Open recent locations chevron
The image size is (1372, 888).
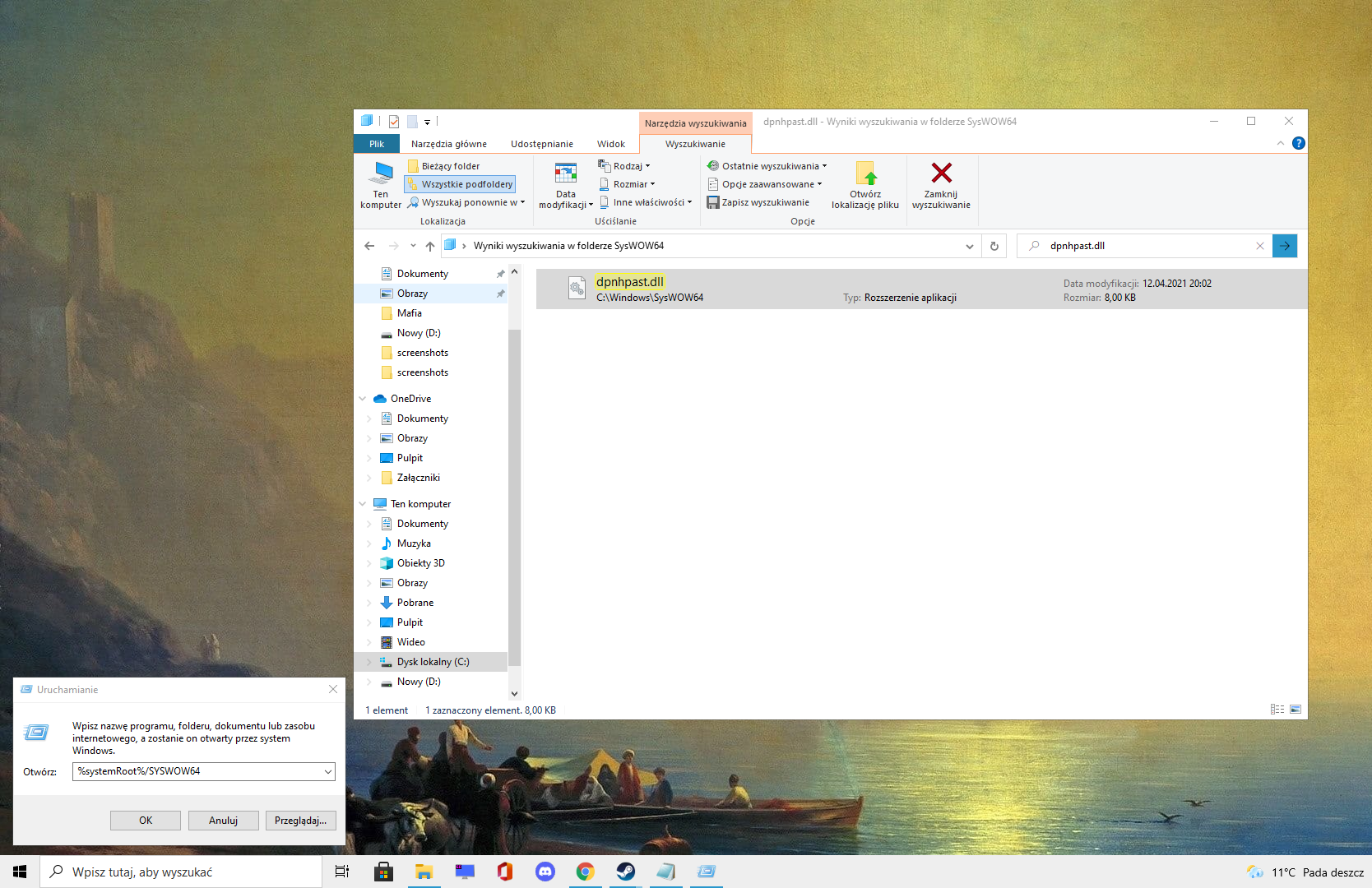pos(413,246)
